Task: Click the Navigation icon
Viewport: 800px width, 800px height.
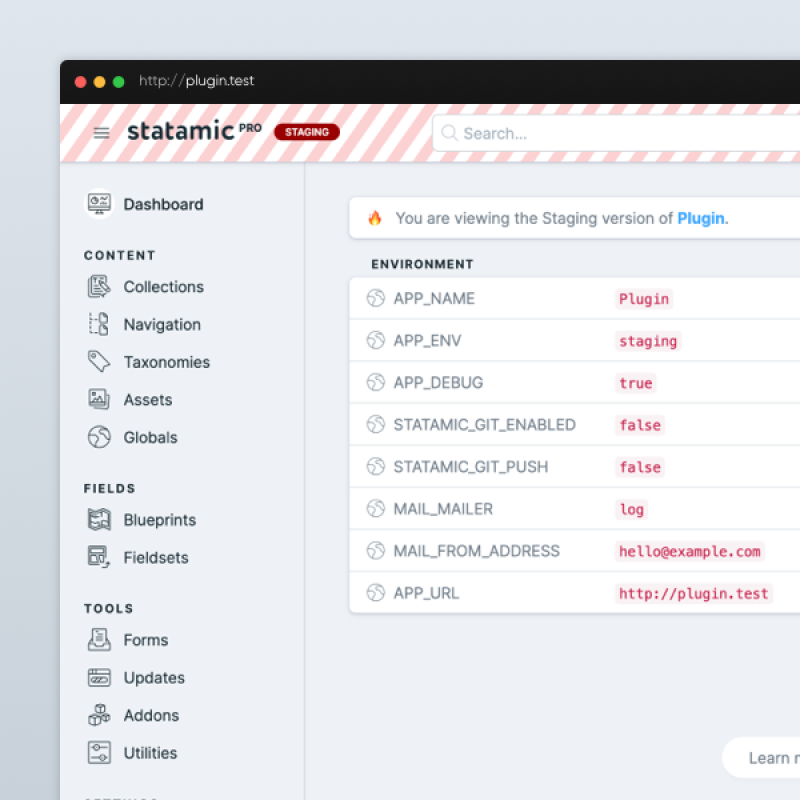Action: [99, 324]
